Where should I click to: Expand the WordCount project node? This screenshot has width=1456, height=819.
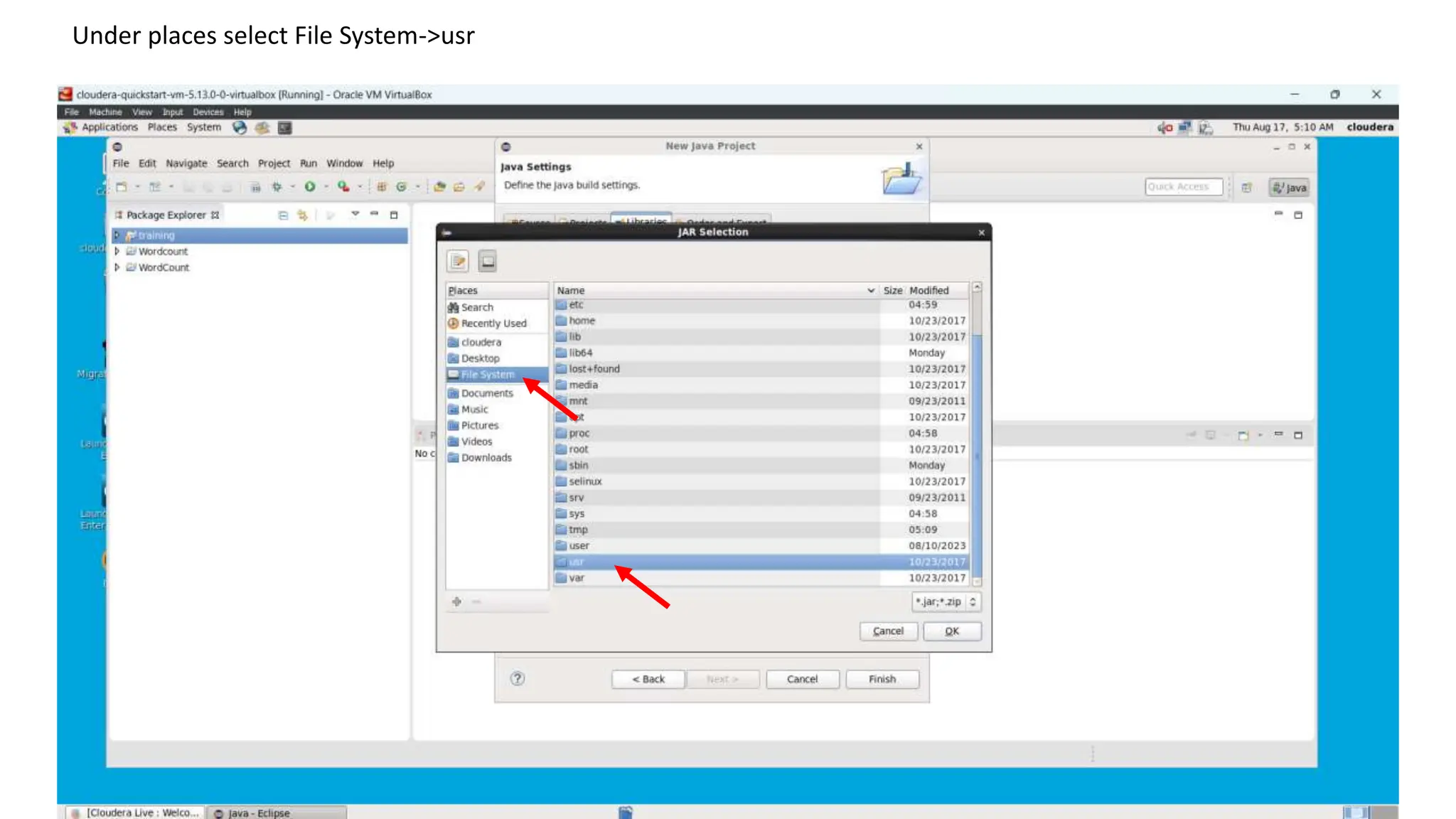[117, 267]
